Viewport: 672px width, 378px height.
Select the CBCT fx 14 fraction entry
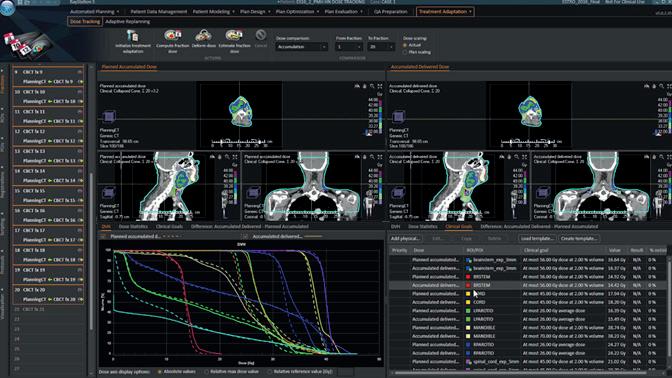point(48,171)
